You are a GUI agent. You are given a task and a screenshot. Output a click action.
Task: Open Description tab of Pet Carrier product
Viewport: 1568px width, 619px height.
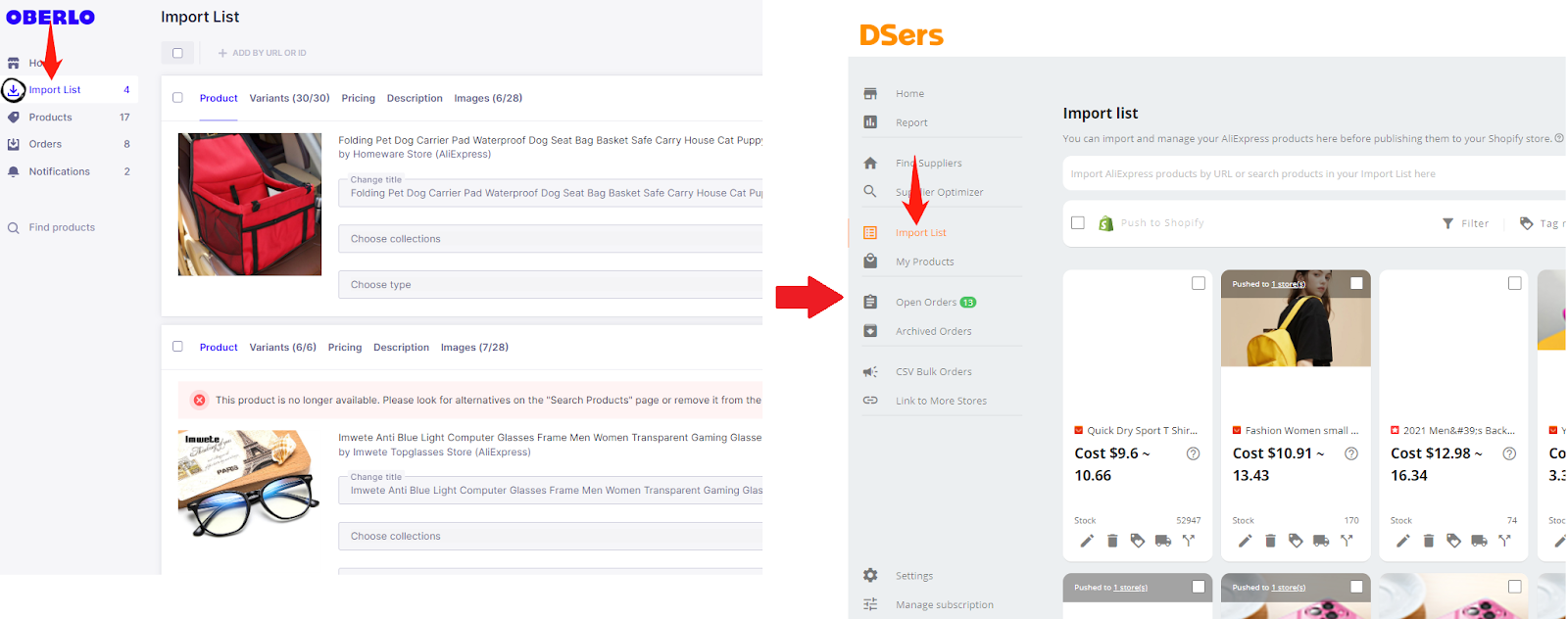point(415,98)
